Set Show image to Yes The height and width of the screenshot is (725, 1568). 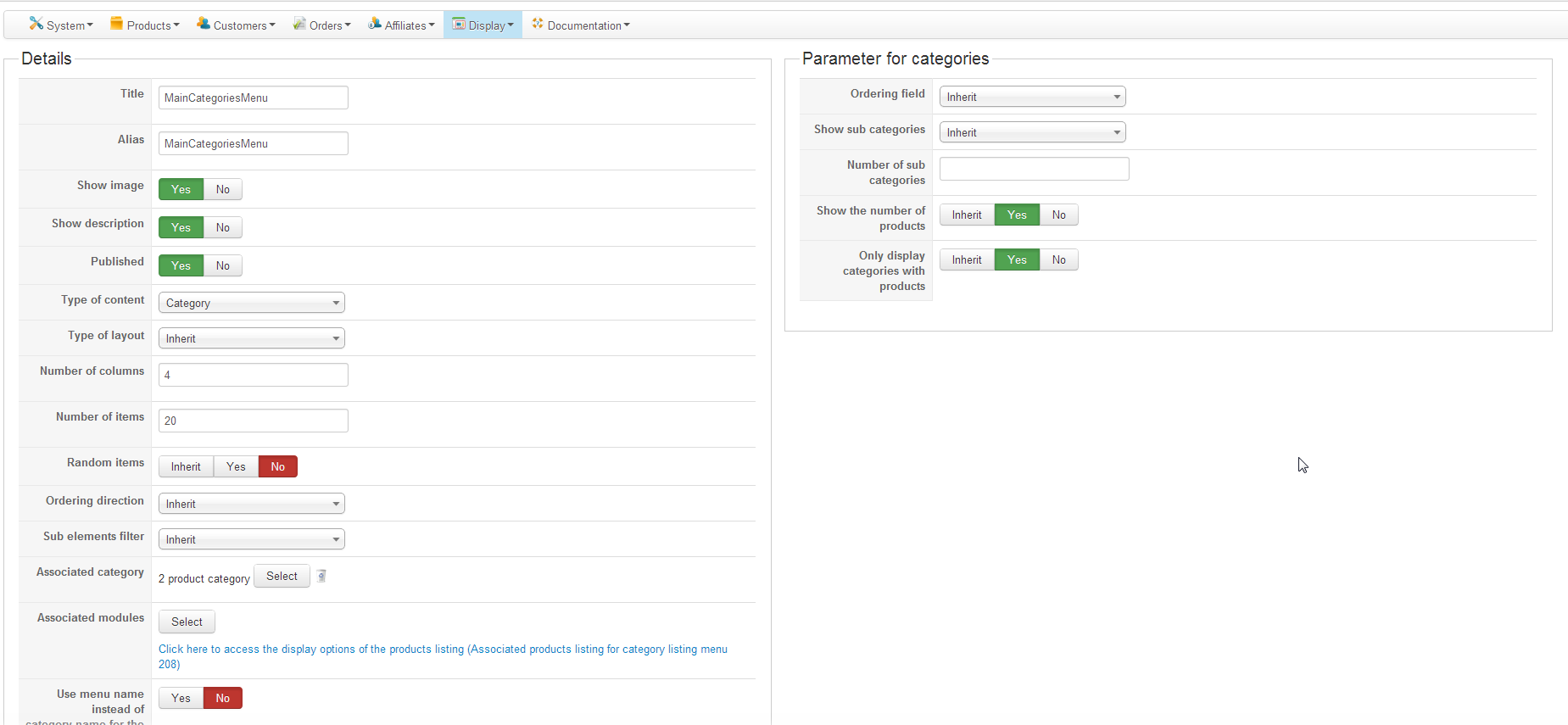click(x=181, y=189)
